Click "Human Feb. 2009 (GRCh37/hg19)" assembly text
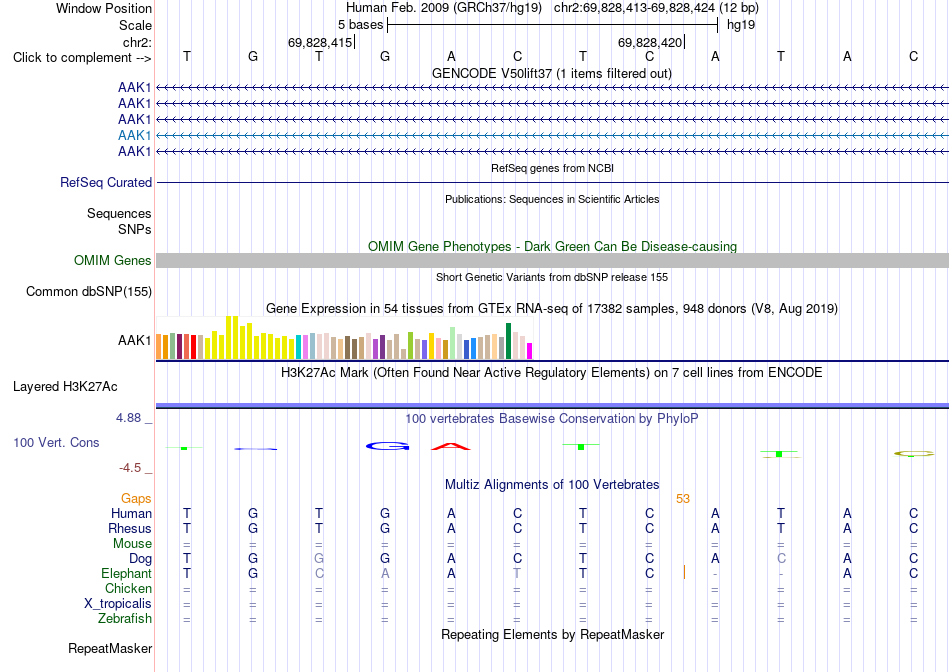Screen dimensions: 950x672 [x=443, y=8]
